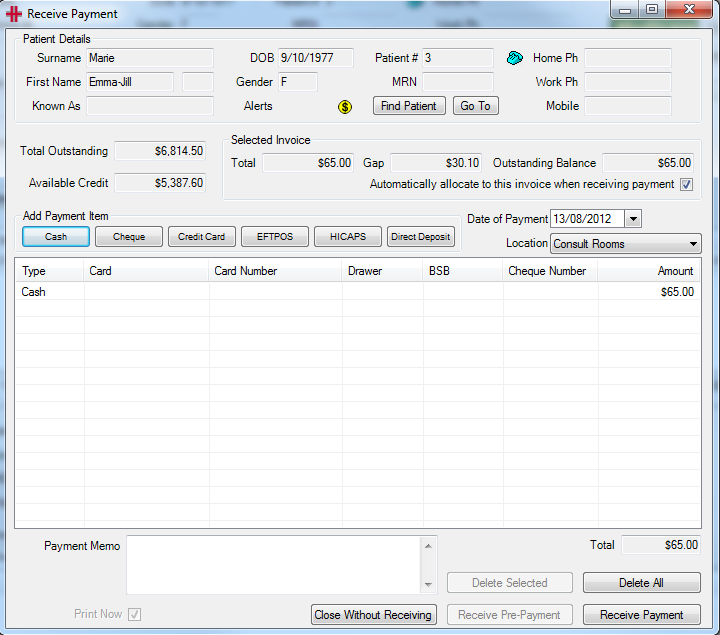Image resolution: width=720 pixels, height=635 pixels.
Task: Click the yellow dollar alert icon
Action: click(x=345, y=107)
